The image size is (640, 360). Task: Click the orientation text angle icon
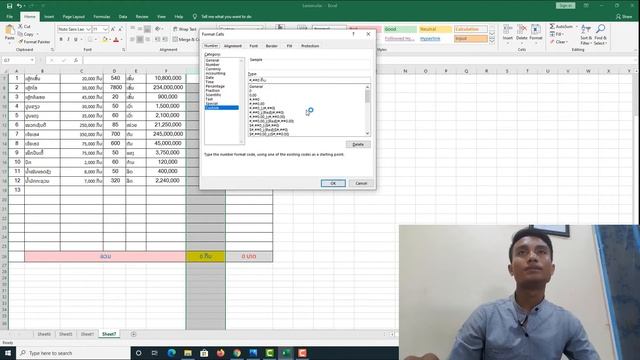tap(158, 29)
